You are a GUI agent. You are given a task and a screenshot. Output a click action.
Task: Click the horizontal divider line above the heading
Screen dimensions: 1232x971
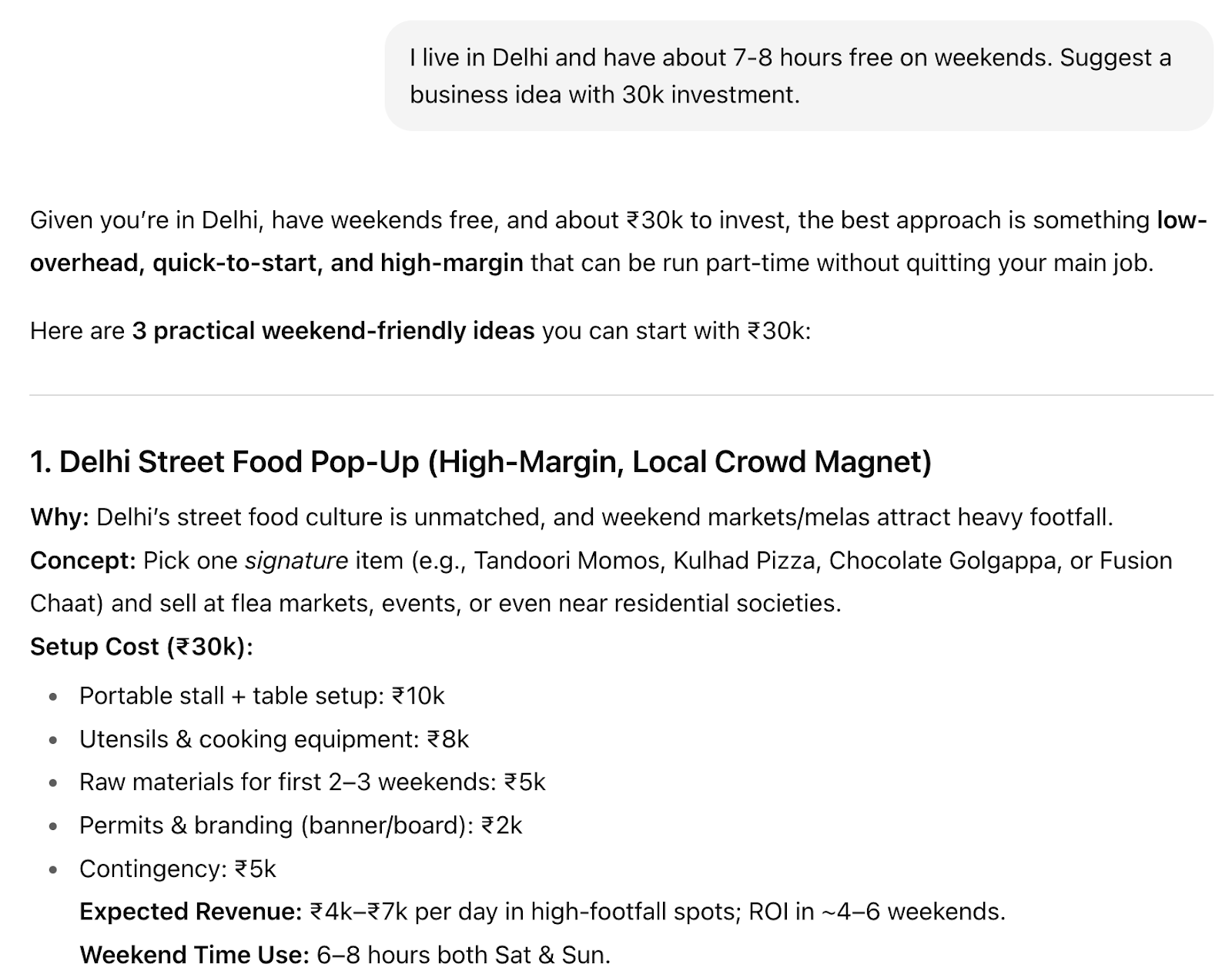[x=621, y=395]
